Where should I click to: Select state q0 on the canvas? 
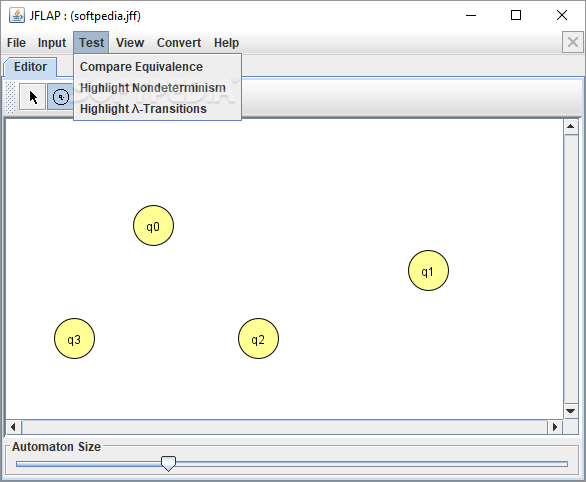pos(153,226)
